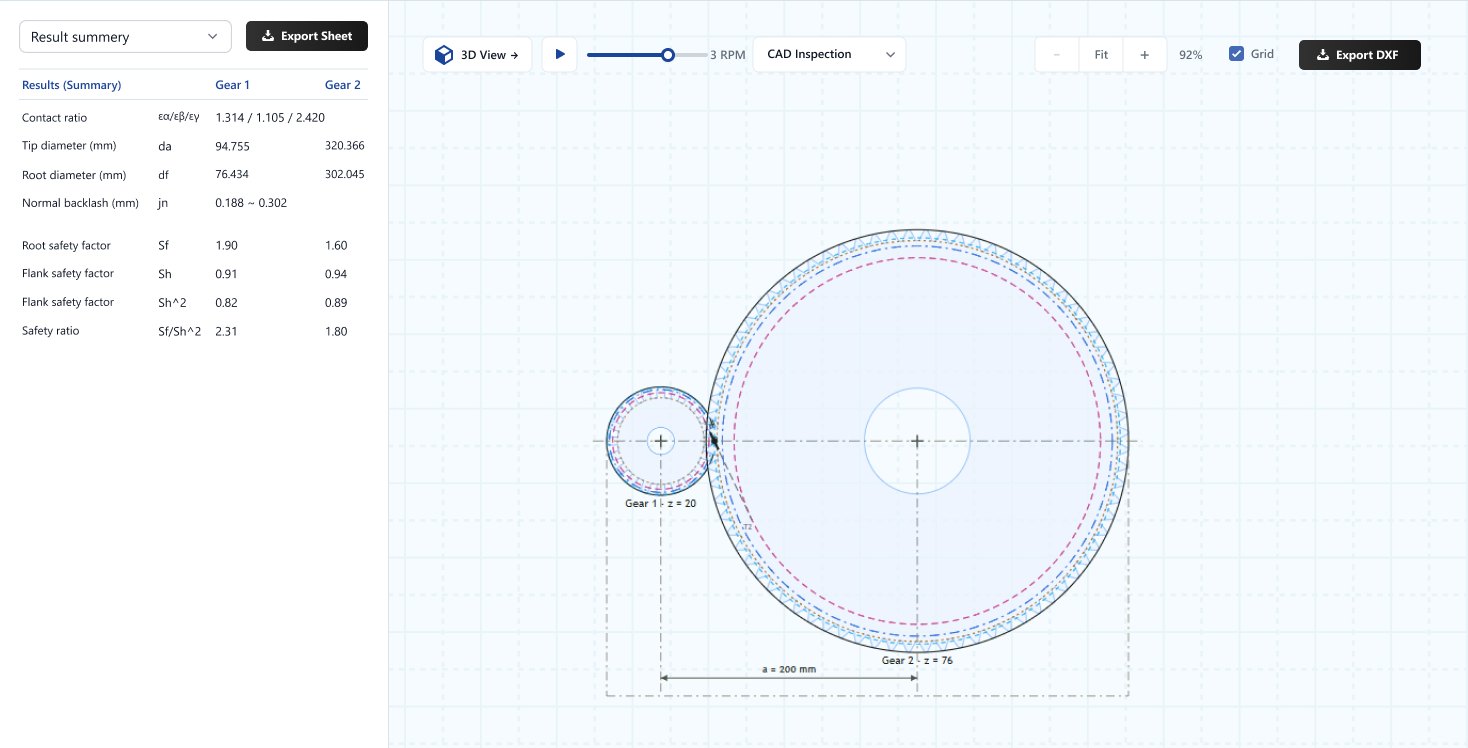Screen dimensions: 1468x748
Task: Click the Root safety factor label
Action: [66, 245]
